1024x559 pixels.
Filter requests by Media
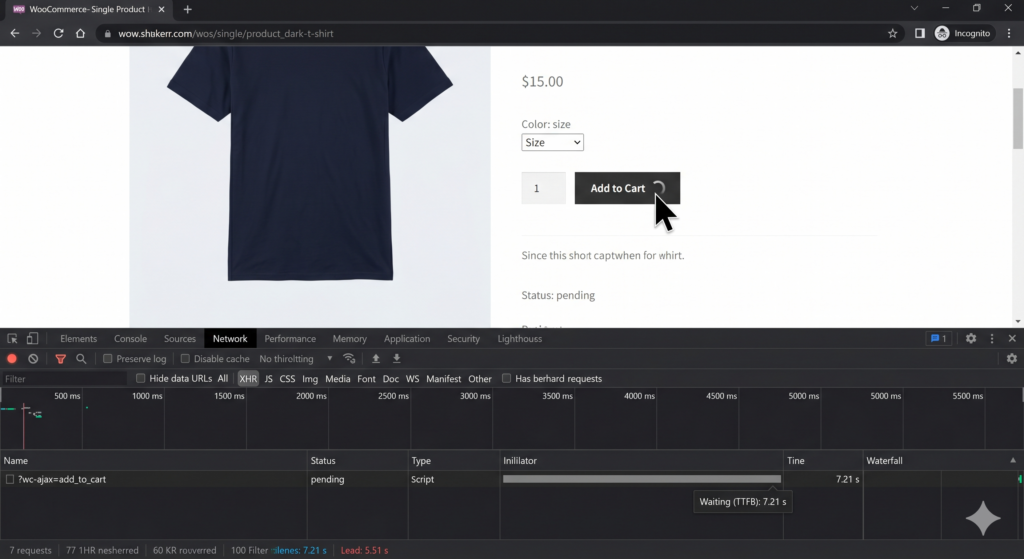(x=338, y=379)
